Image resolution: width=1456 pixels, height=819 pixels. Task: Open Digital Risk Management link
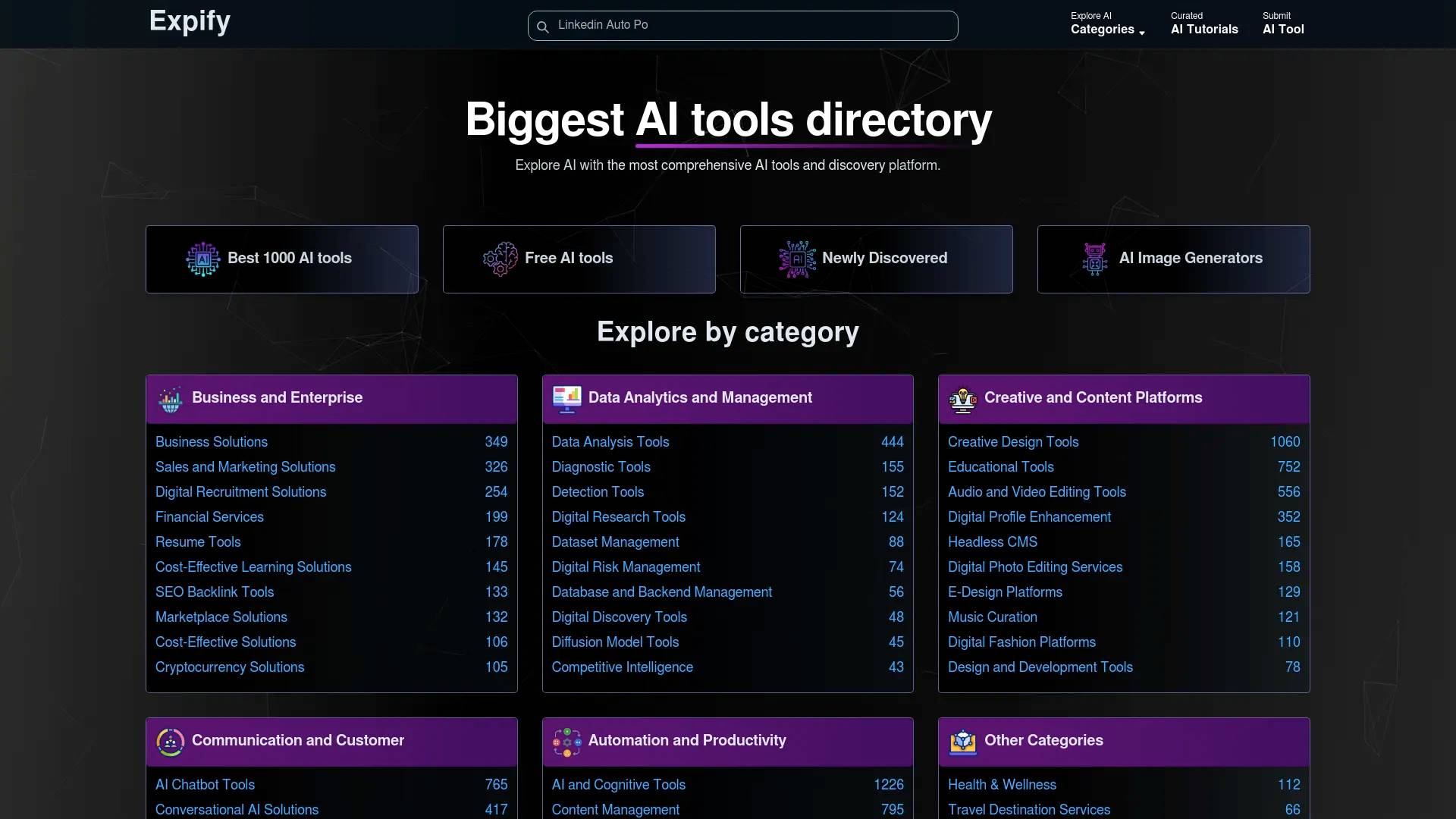tap(626, 566)
